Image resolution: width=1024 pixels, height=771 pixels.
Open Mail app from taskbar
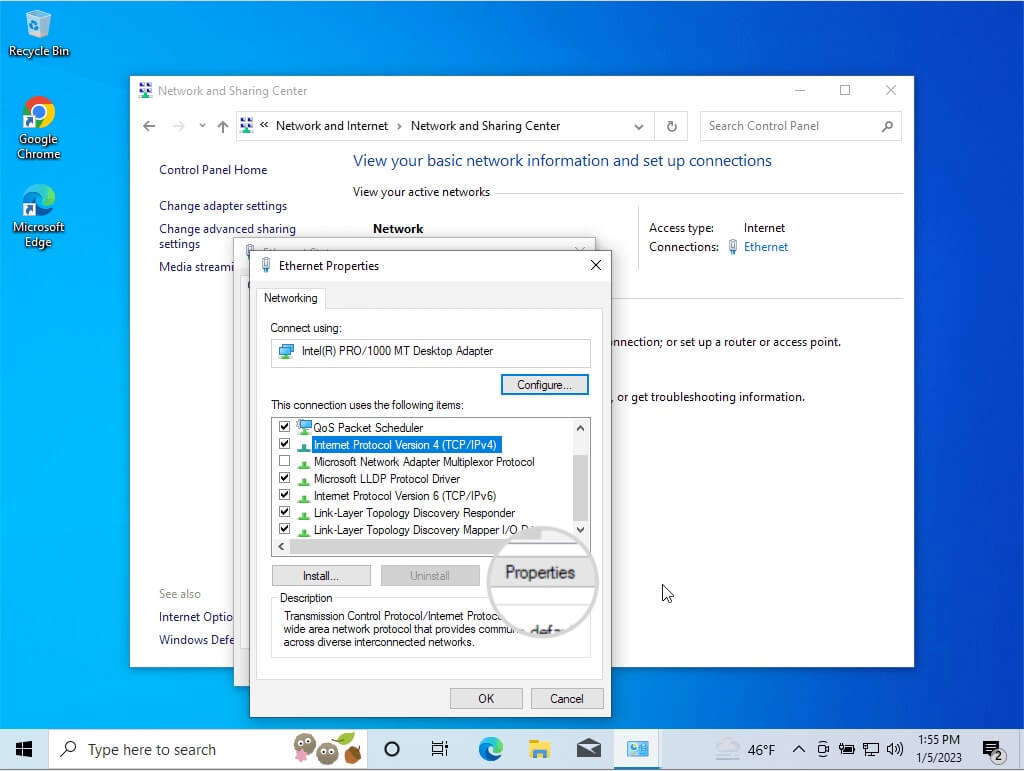click(589, 749)
